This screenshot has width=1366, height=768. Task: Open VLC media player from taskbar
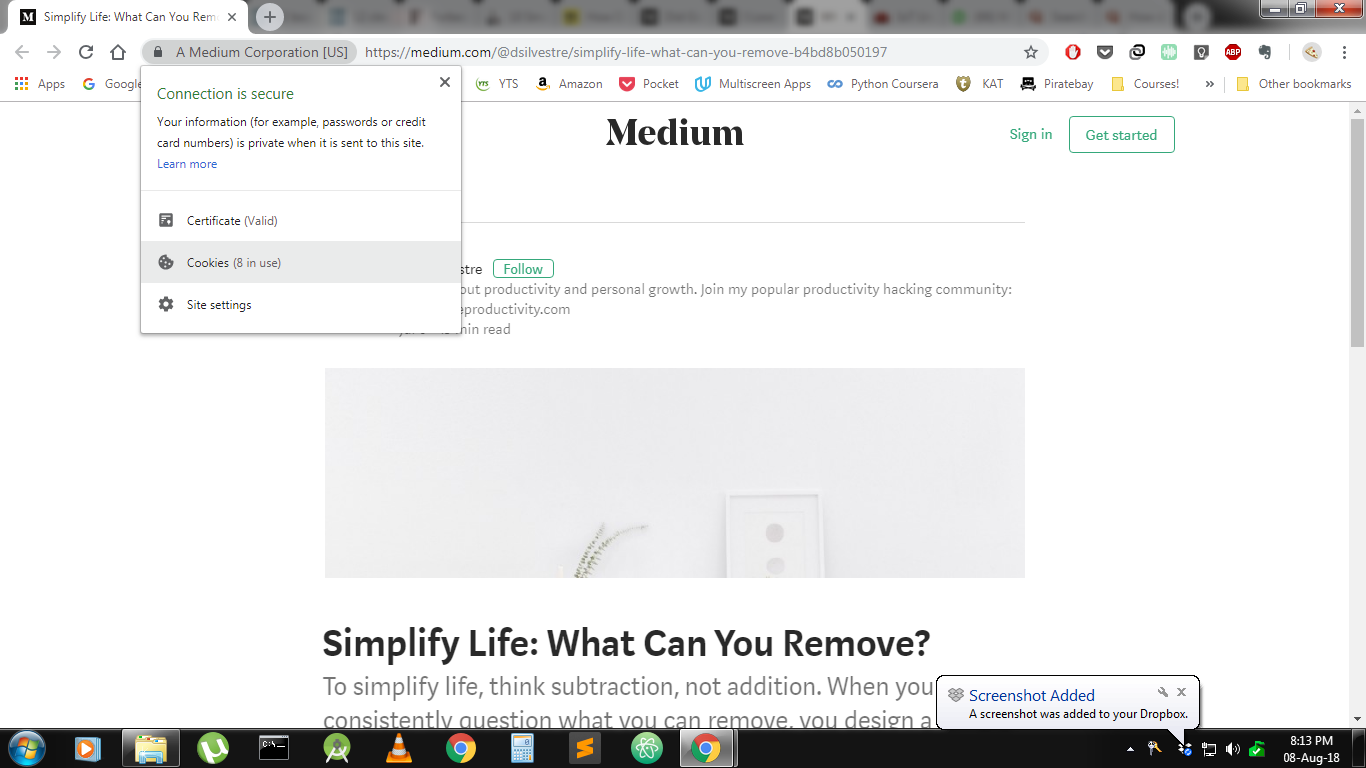398,748
